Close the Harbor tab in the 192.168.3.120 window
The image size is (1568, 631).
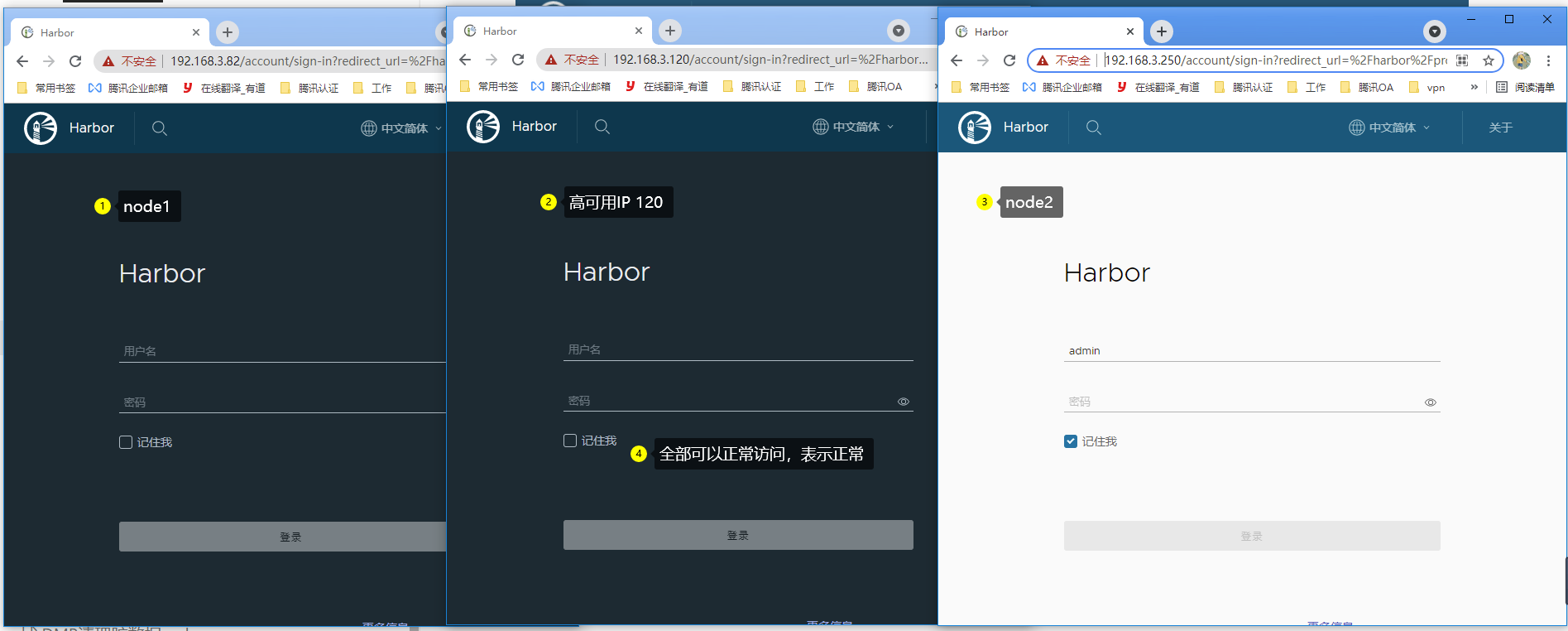click(639, 31)
